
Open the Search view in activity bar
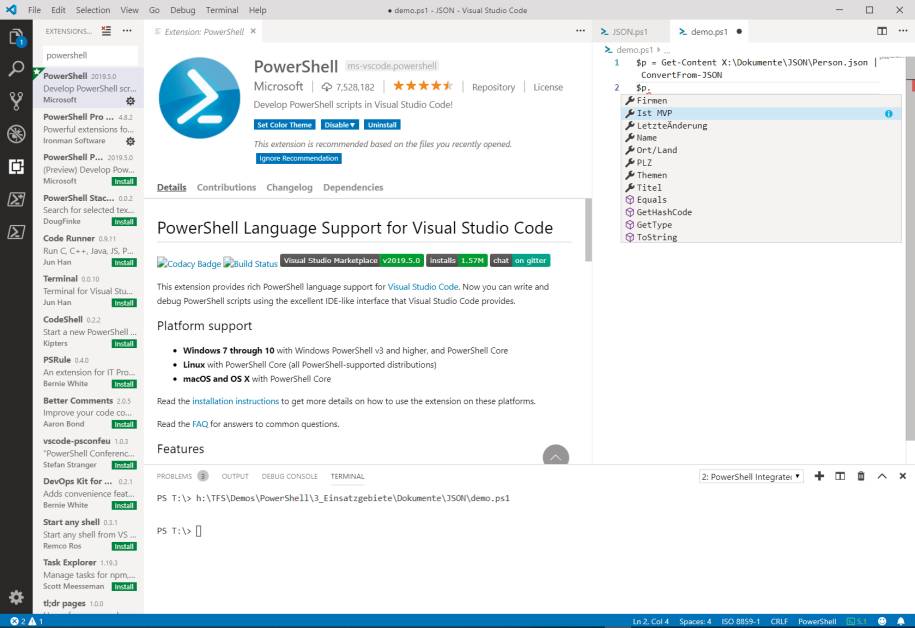16,69
